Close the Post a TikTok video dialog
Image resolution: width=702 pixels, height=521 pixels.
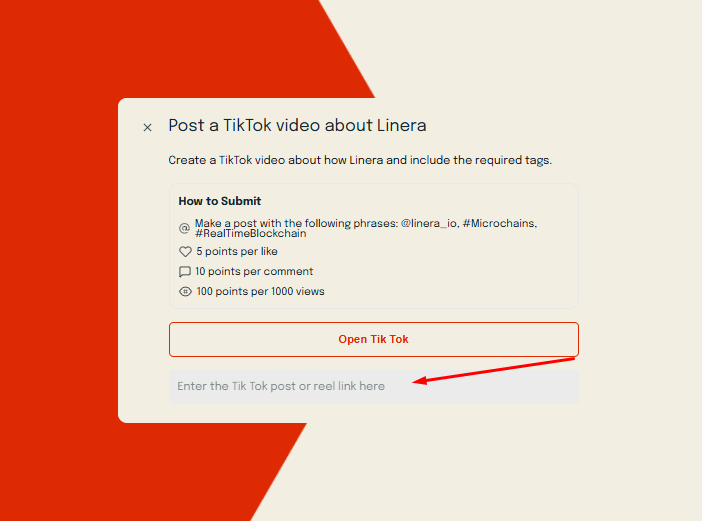(x=147, y=128)
